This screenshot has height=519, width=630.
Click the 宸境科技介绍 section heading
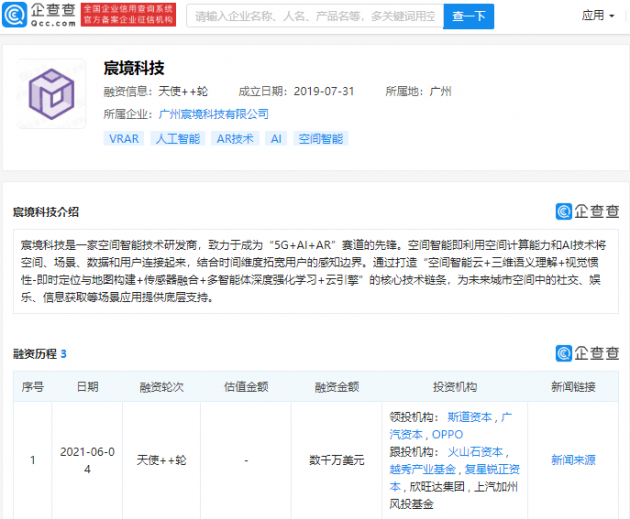tap(46, 212)
